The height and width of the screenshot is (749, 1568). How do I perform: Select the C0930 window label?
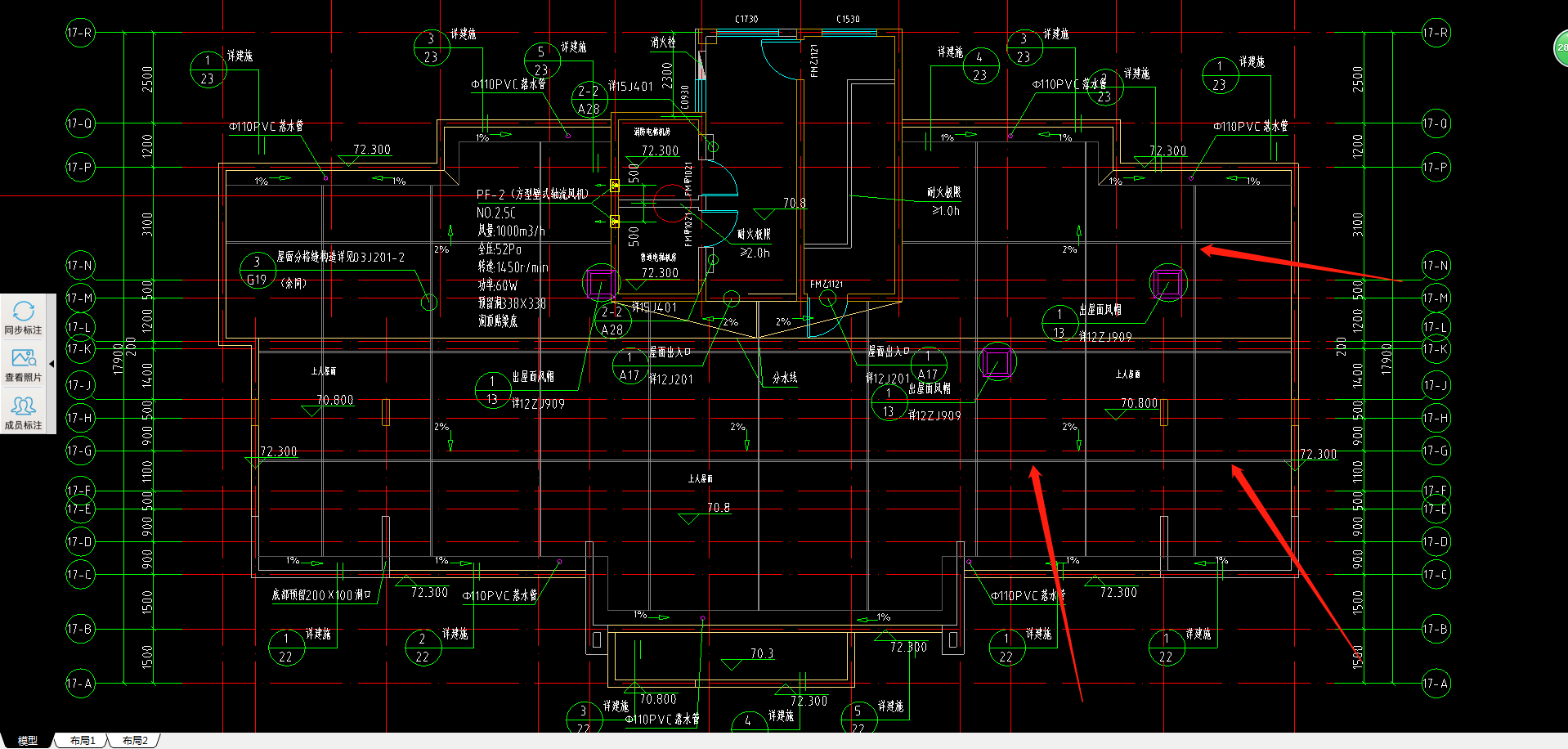tap(685, 96)
